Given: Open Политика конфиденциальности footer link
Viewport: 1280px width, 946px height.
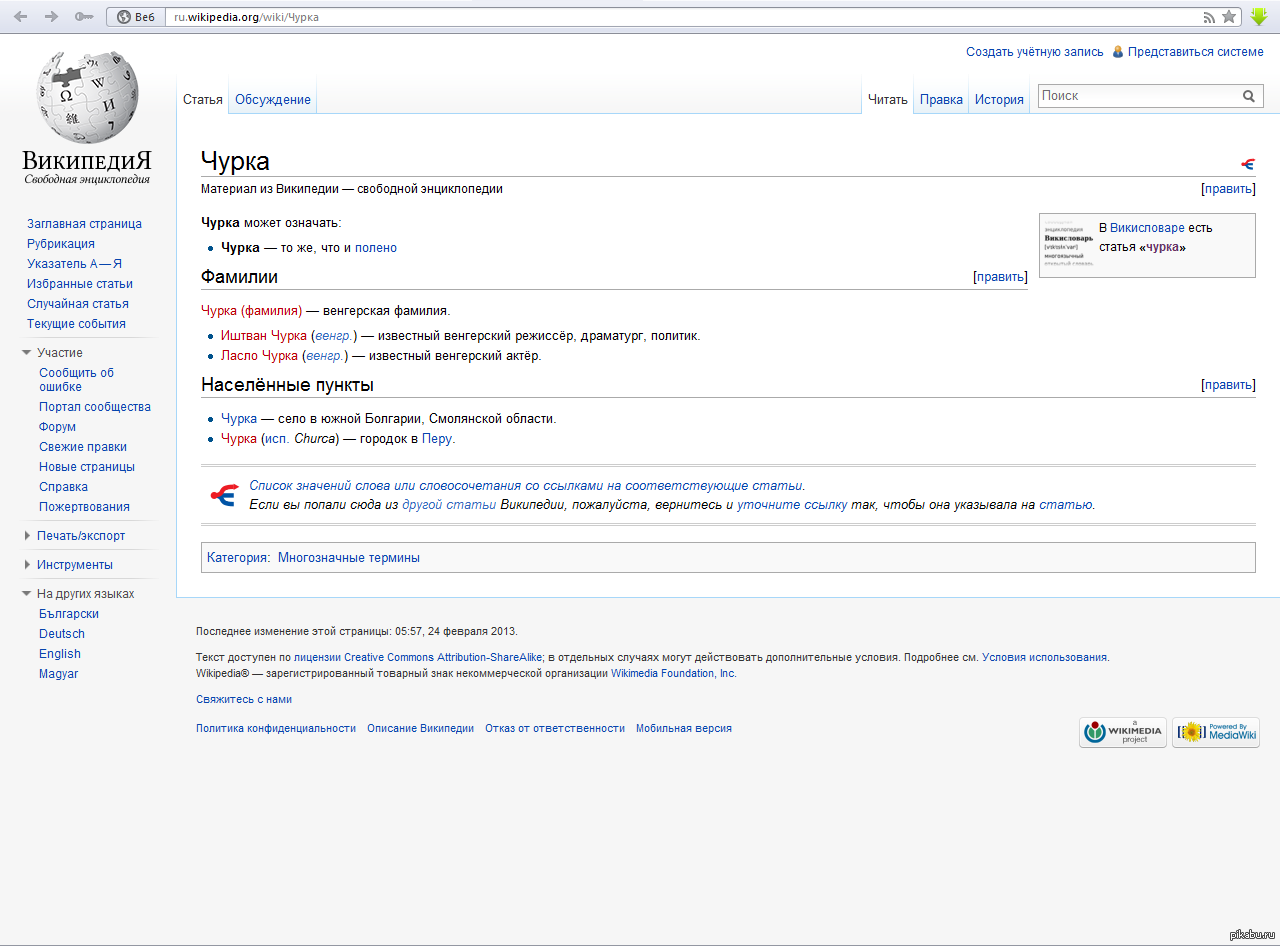Looking at the screenshot, I should (276, 729).
